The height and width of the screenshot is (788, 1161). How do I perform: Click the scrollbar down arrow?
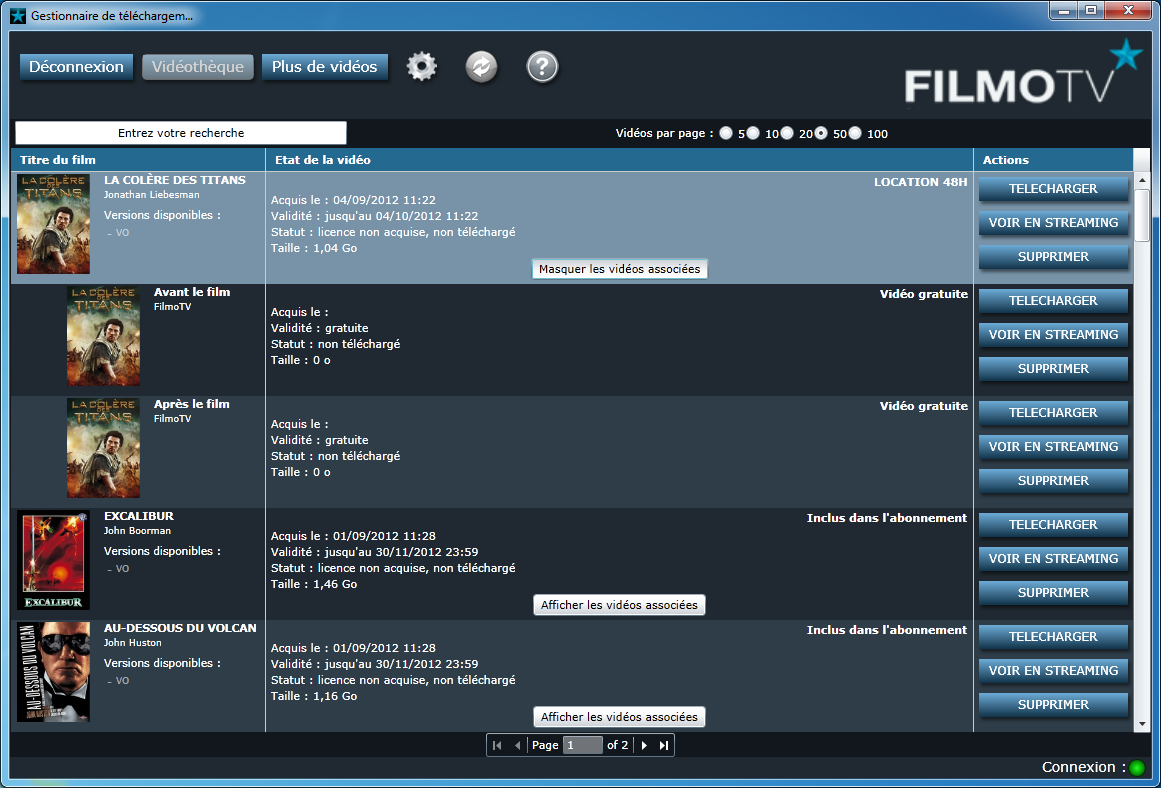click(x=1142, y=724)
